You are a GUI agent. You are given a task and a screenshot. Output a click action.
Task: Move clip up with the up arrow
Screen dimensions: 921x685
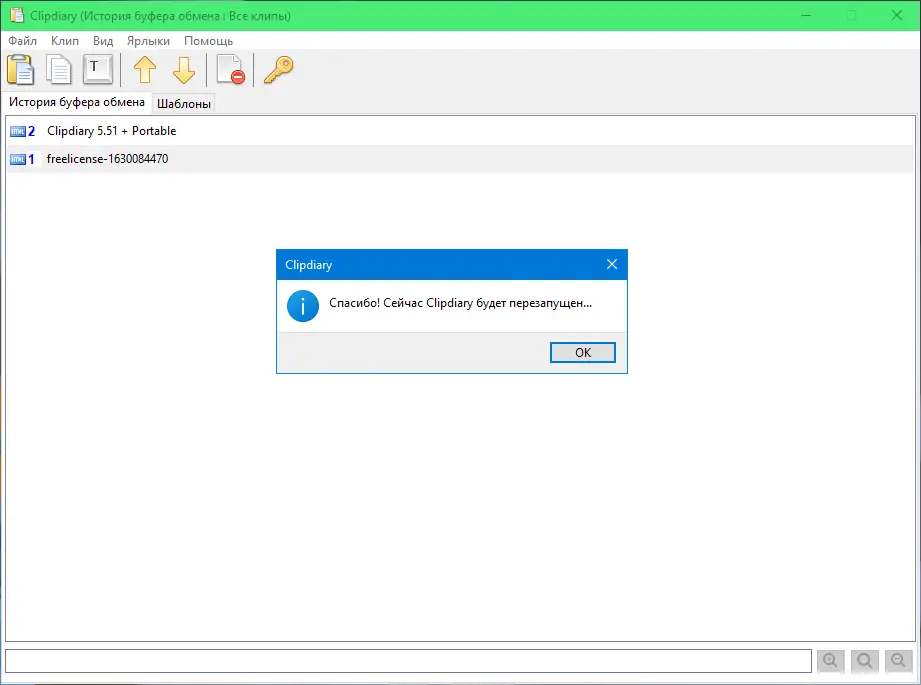pos(145,70)
